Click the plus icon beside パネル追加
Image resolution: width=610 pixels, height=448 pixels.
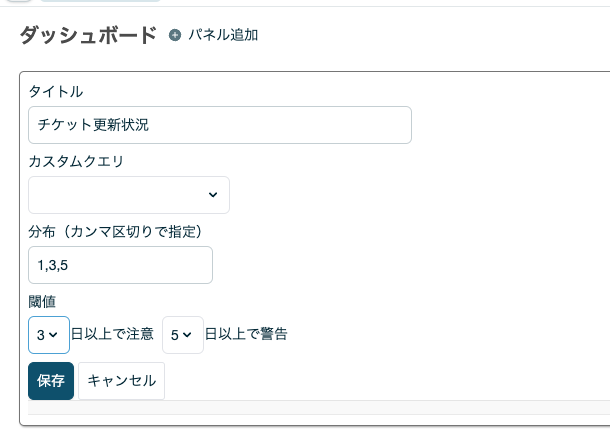pyautogui.click(x=176, y=35)
